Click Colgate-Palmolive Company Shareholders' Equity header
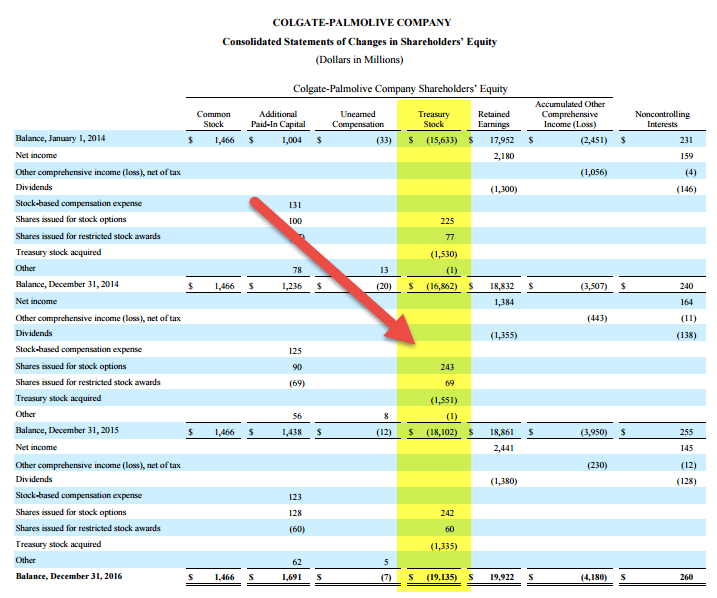 400,88
